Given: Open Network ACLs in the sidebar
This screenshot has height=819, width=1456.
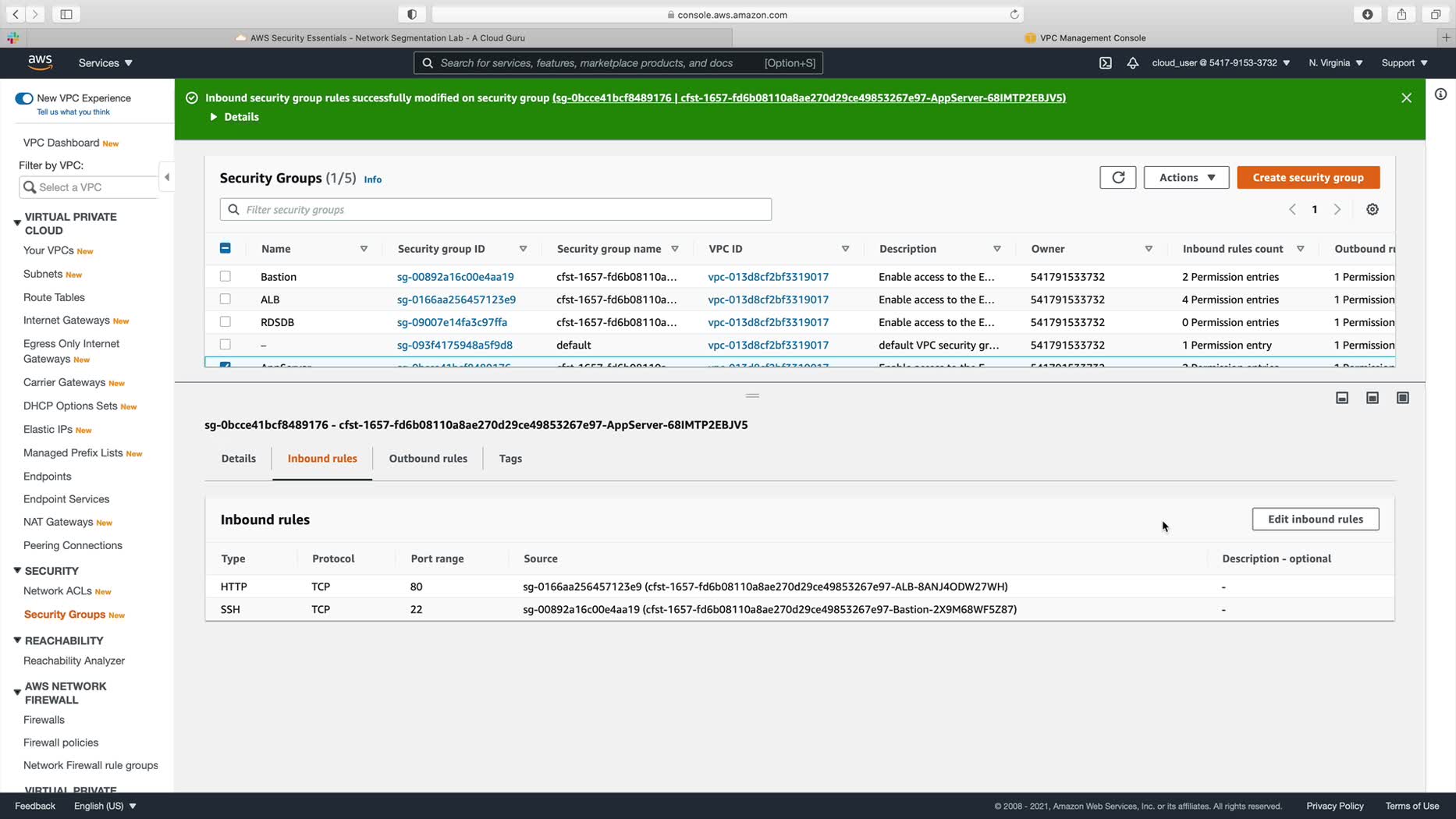Looking at the screenshot, I should (58, 591).
